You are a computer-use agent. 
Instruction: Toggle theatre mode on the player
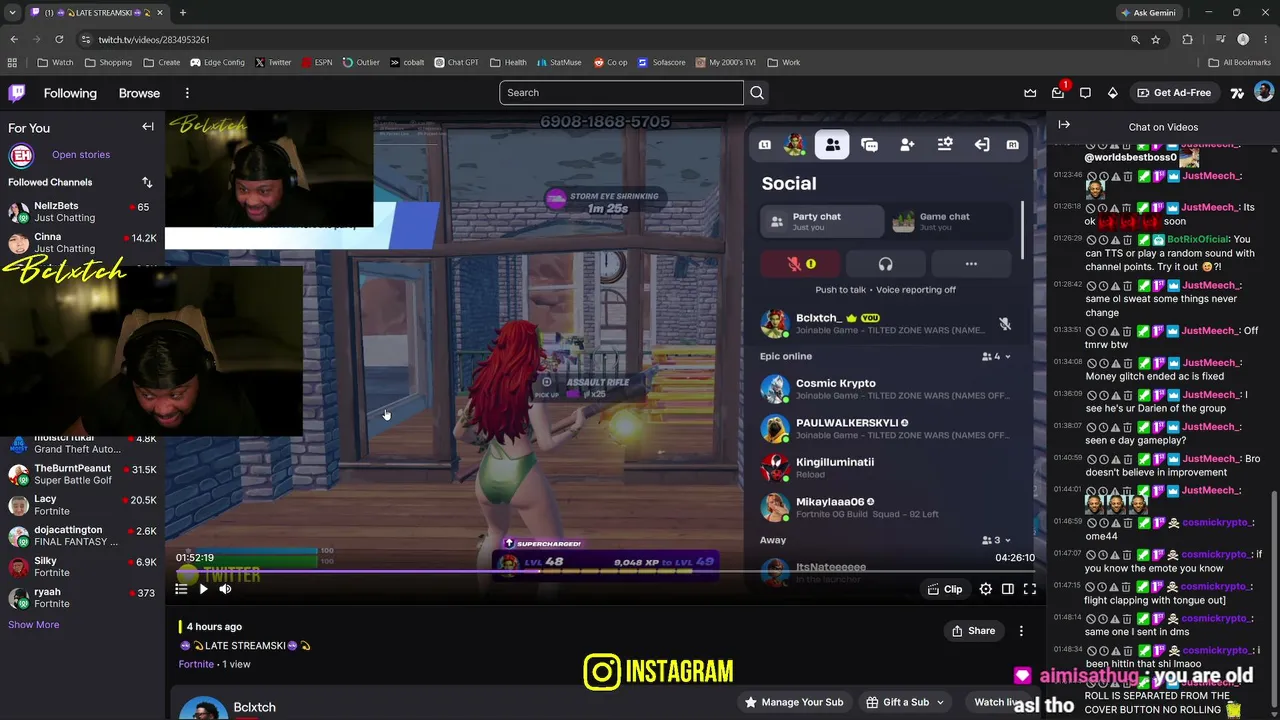1008,589
